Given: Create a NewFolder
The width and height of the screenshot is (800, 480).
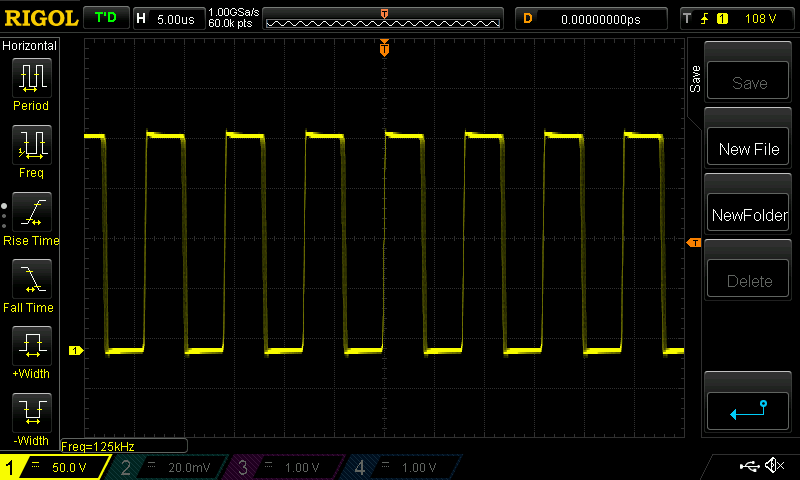Looking at the screenshot, I should pos(748,213).
